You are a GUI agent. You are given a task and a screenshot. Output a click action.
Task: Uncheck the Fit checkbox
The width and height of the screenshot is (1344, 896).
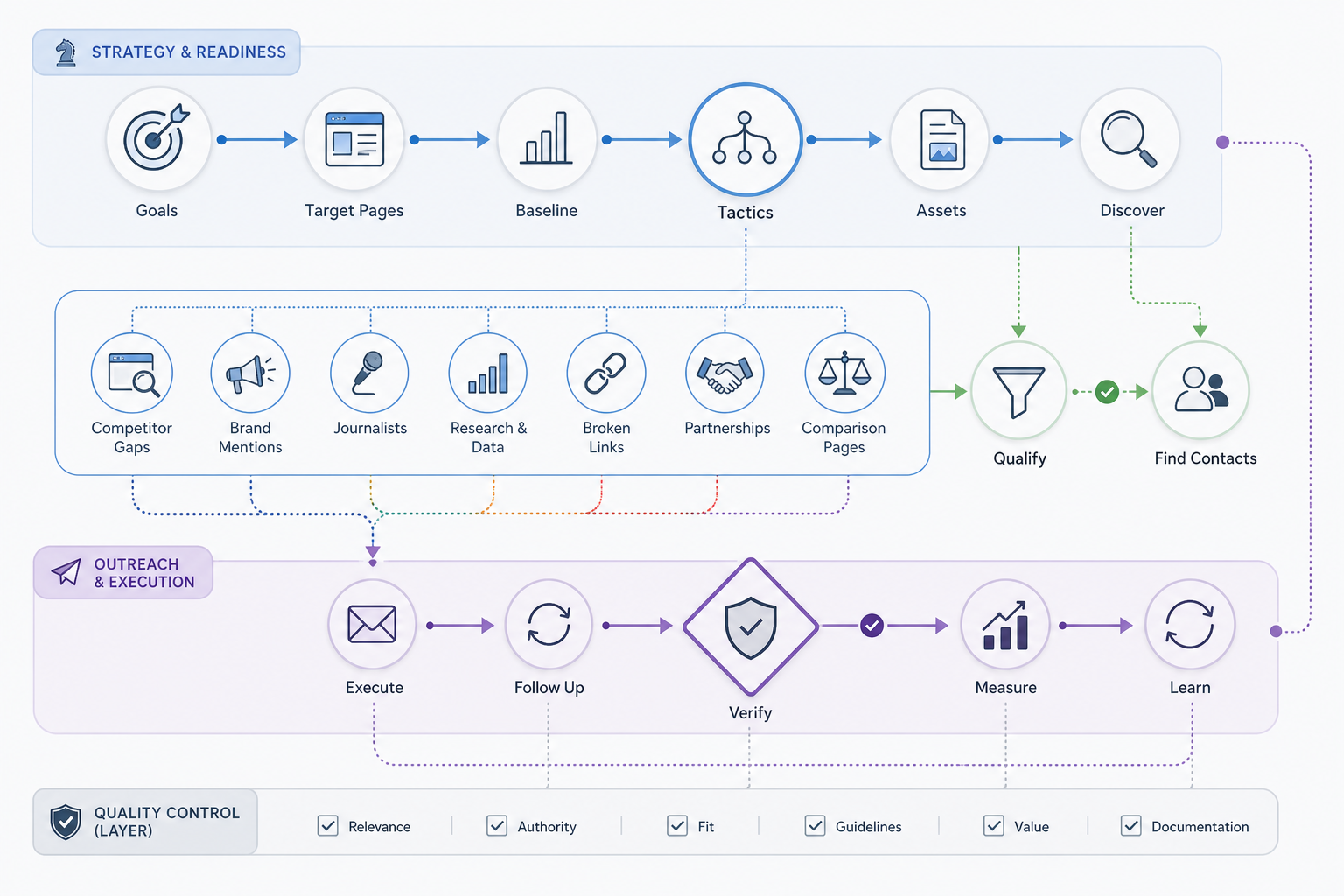click(x=677, y=826)
